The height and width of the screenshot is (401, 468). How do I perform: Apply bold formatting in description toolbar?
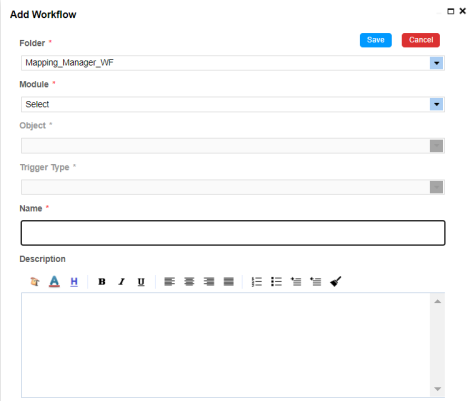[102, 282]
